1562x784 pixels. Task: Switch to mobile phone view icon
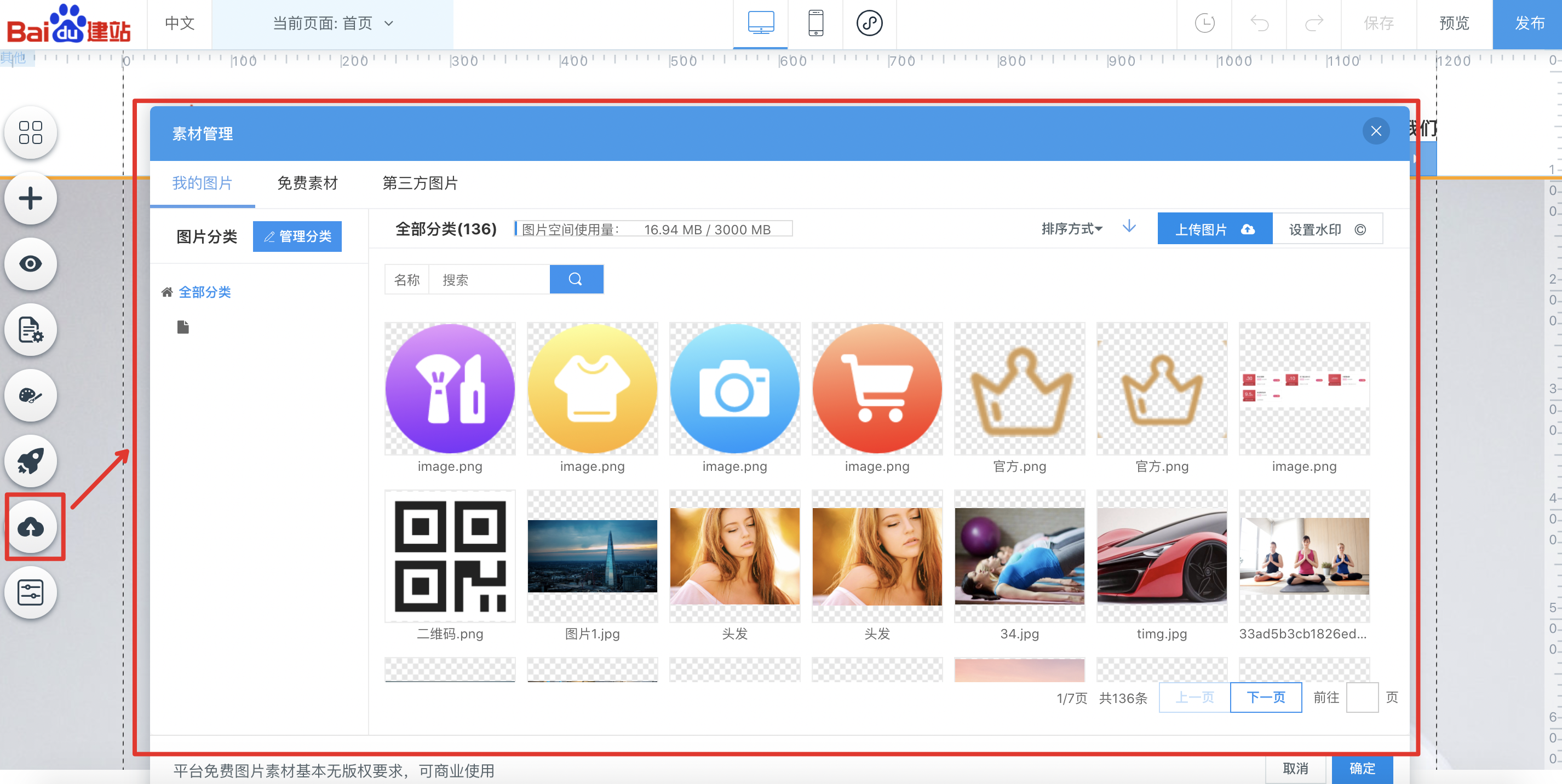coord(816,24)
